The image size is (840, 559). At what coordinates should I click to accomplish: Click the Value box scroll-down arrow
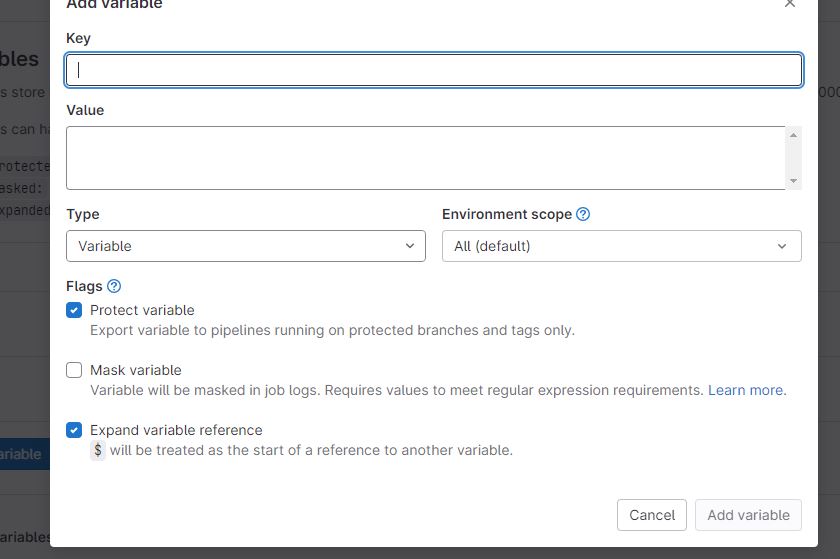(x=794, y=181)
